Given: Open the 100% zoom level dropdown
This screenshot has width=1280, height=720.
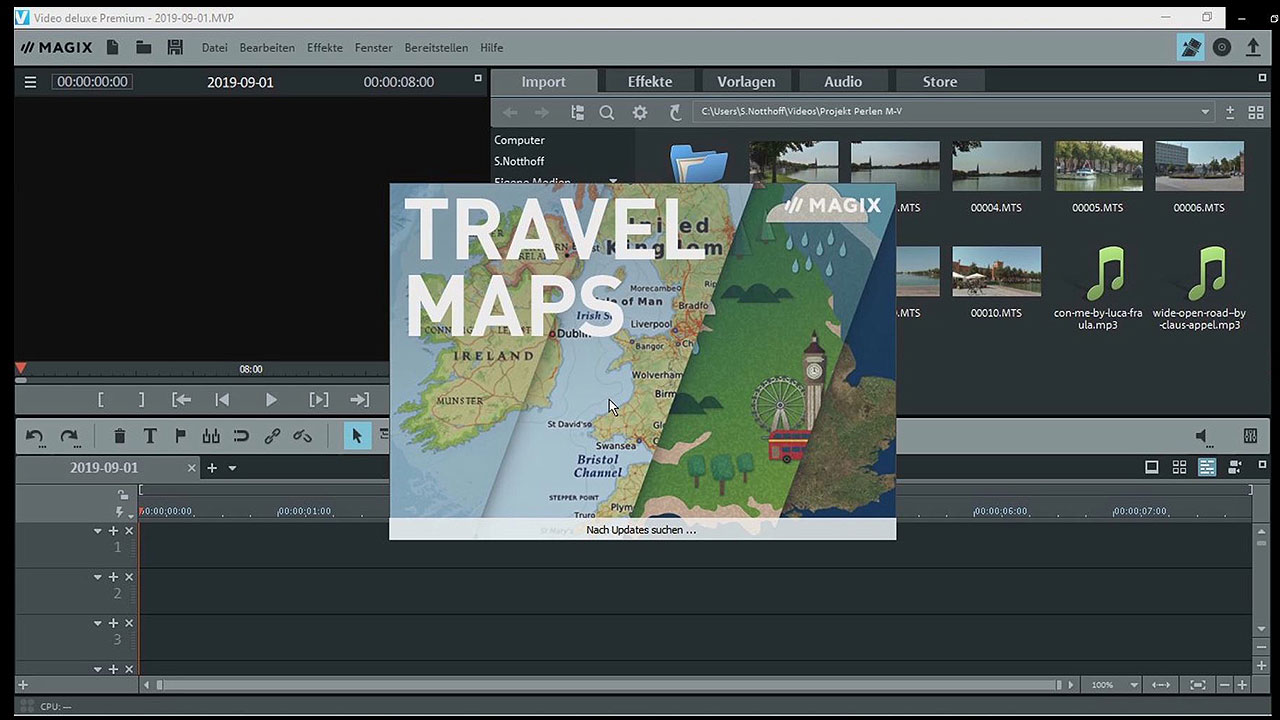Looking at the screenshot, I should pos(1133,685).
